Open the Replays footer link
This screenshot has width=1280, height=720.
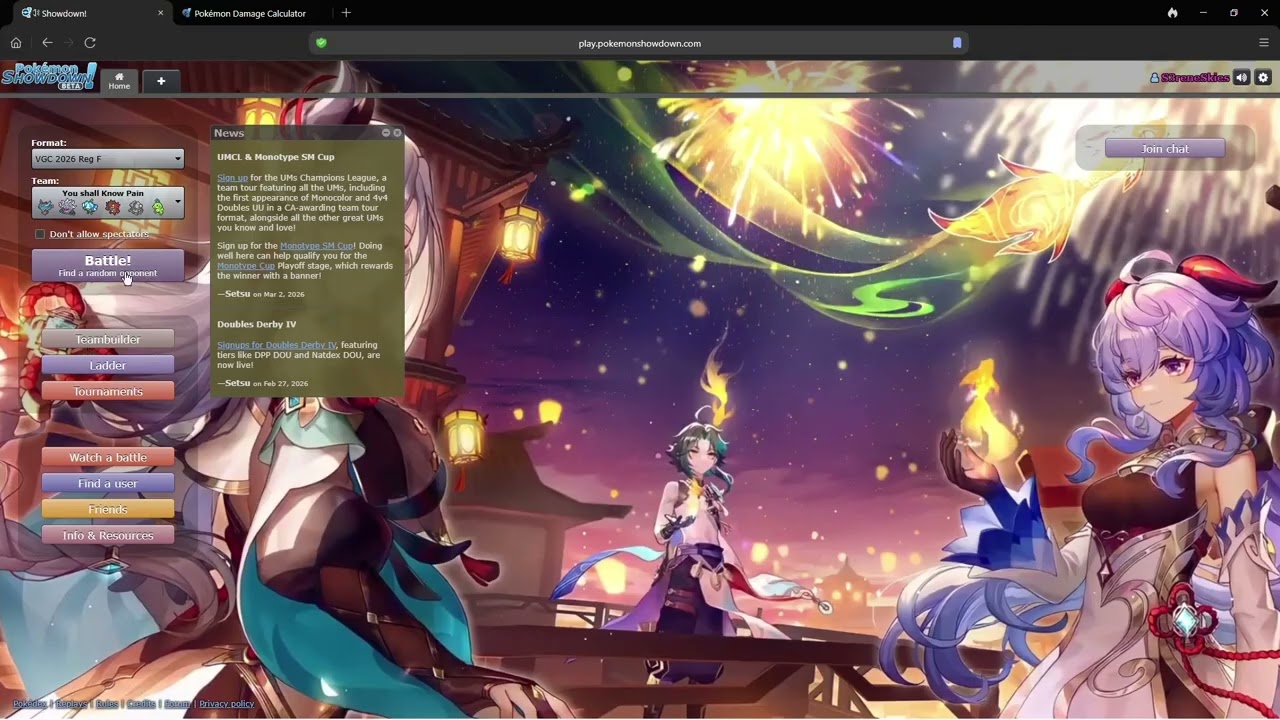[71, 704]
